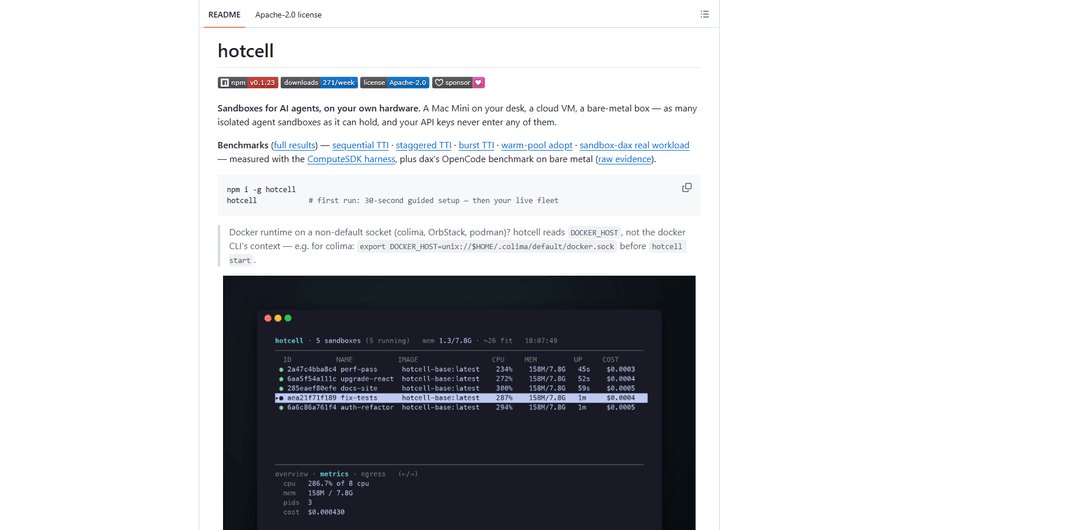
Task: Click the egress tab in terminal image
Action: (375, 474)
